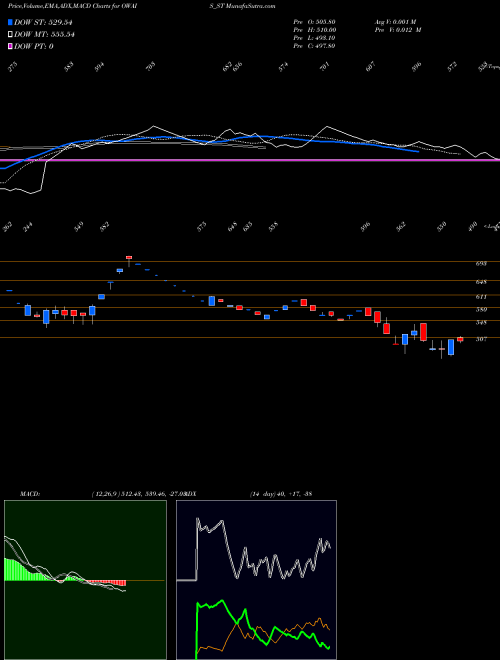Click the horizontal magenta PT line
500x660 pixels.
250,160
